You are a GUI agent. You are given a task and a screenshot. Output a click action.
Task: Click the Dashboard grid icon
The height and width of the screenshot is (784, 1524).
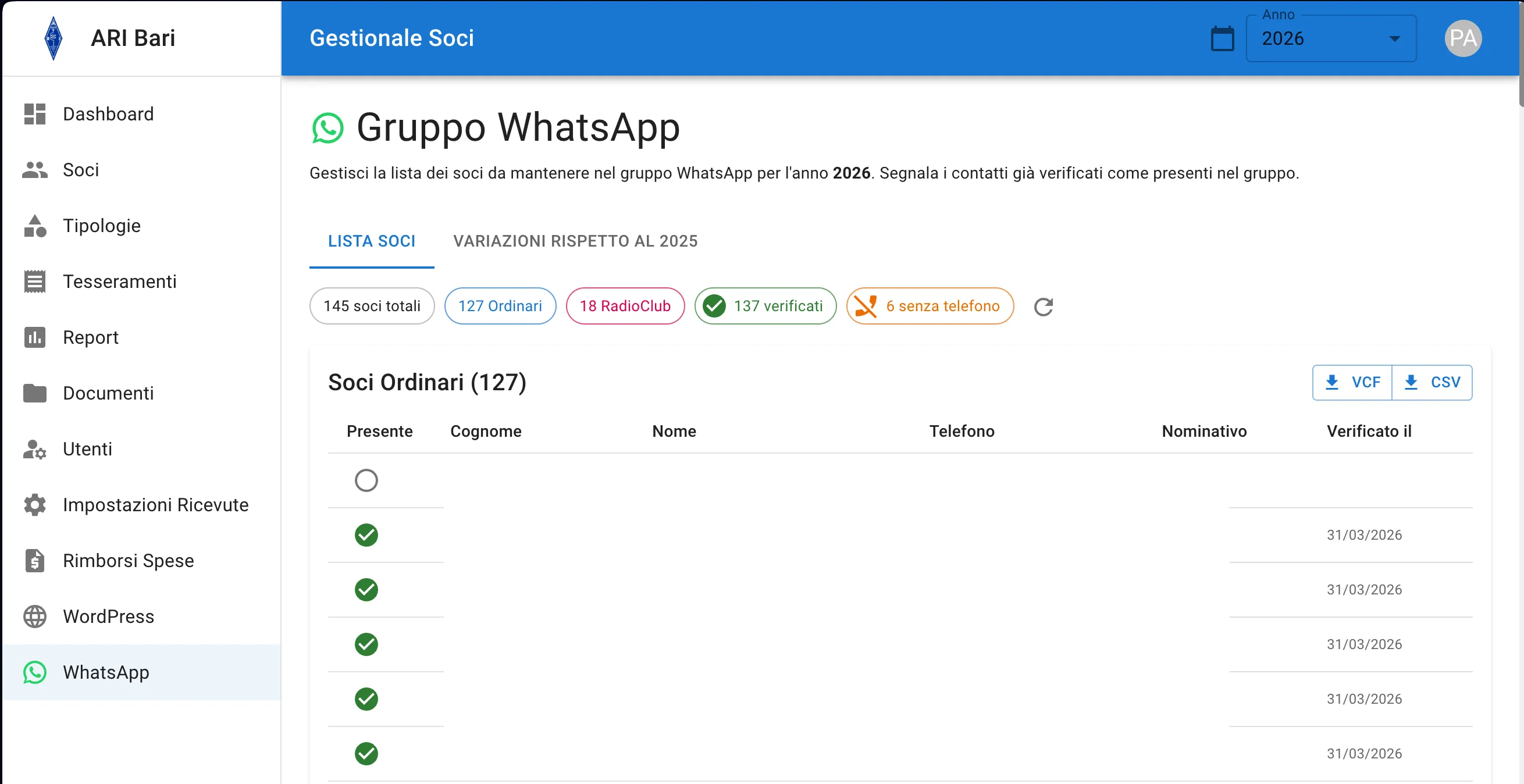coord(35,114)
